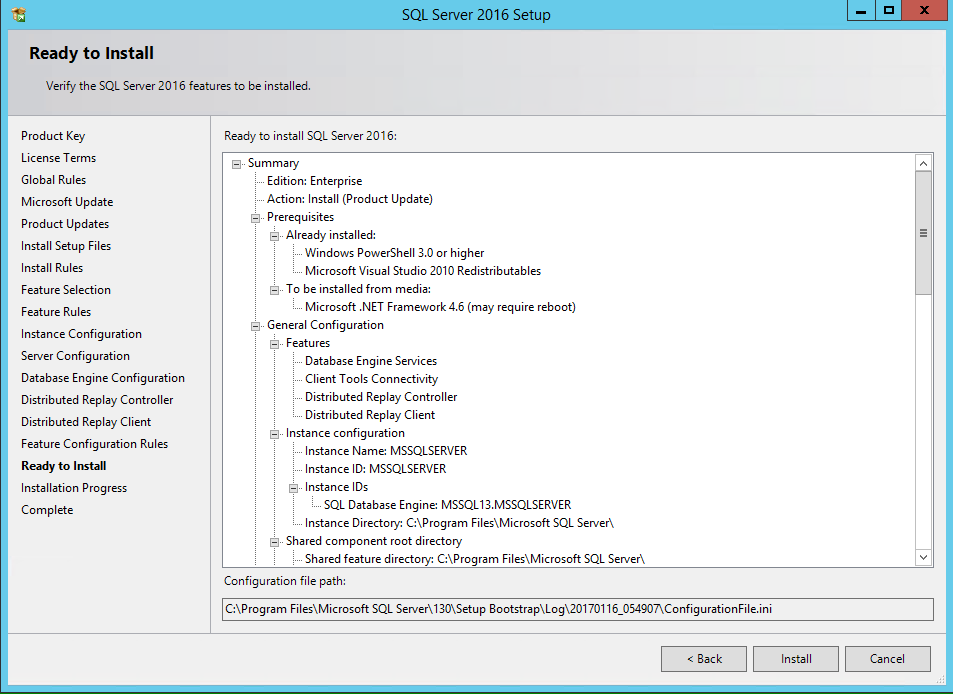This screenshot has height=694, width=953.
Task: Collapse the Prerequisites node
Action: point(255,218)
